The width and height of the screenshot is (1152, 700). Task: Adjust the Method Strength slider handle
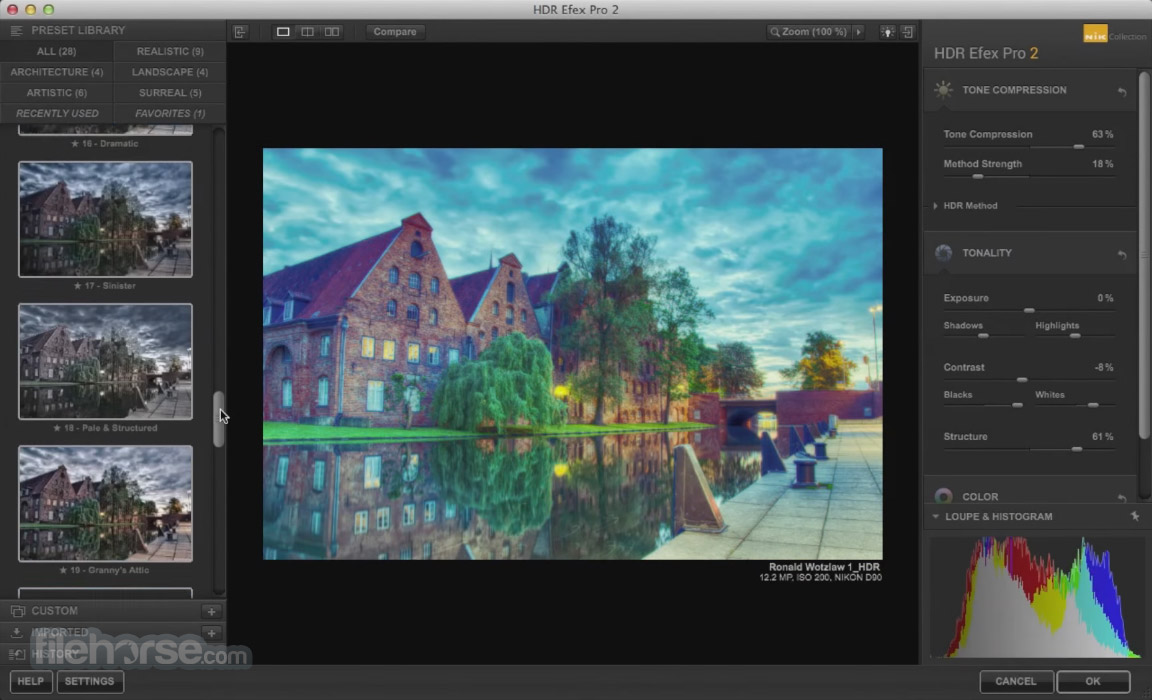click(x=978, y=177)
